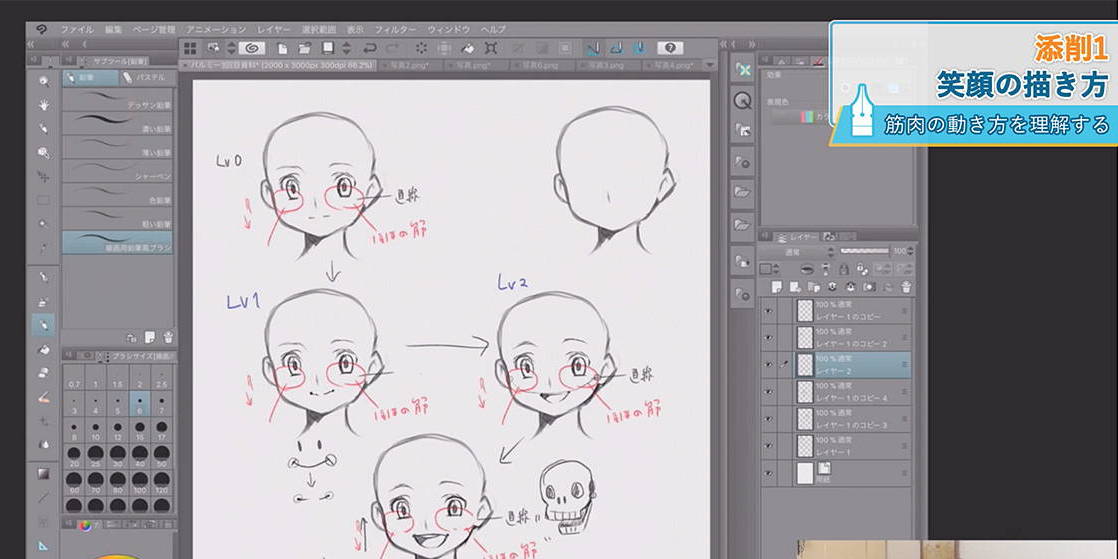1118x559 pixels.
Task: Click the New raster layer icon
Action: (x=777, y=287)
